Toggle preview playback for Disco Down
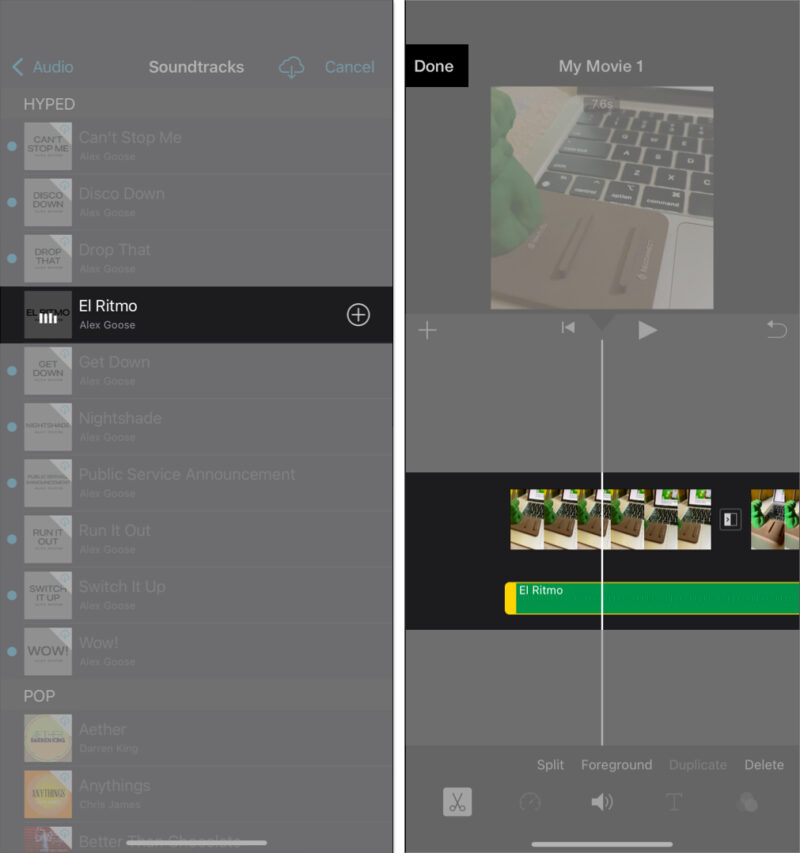Screen dimensions: 800x853 (x=10, y=202)
